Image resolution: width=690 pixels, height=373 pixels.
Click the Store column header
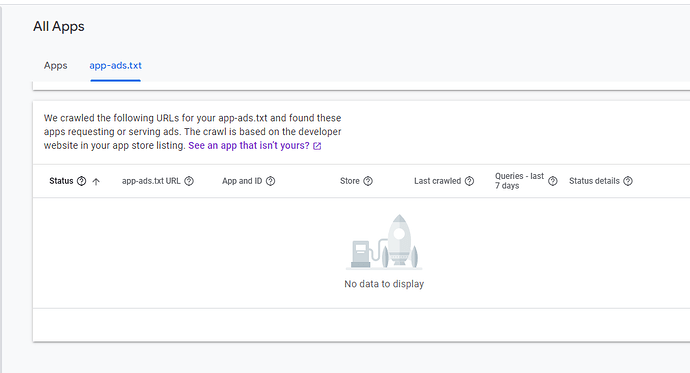[350, 181]
